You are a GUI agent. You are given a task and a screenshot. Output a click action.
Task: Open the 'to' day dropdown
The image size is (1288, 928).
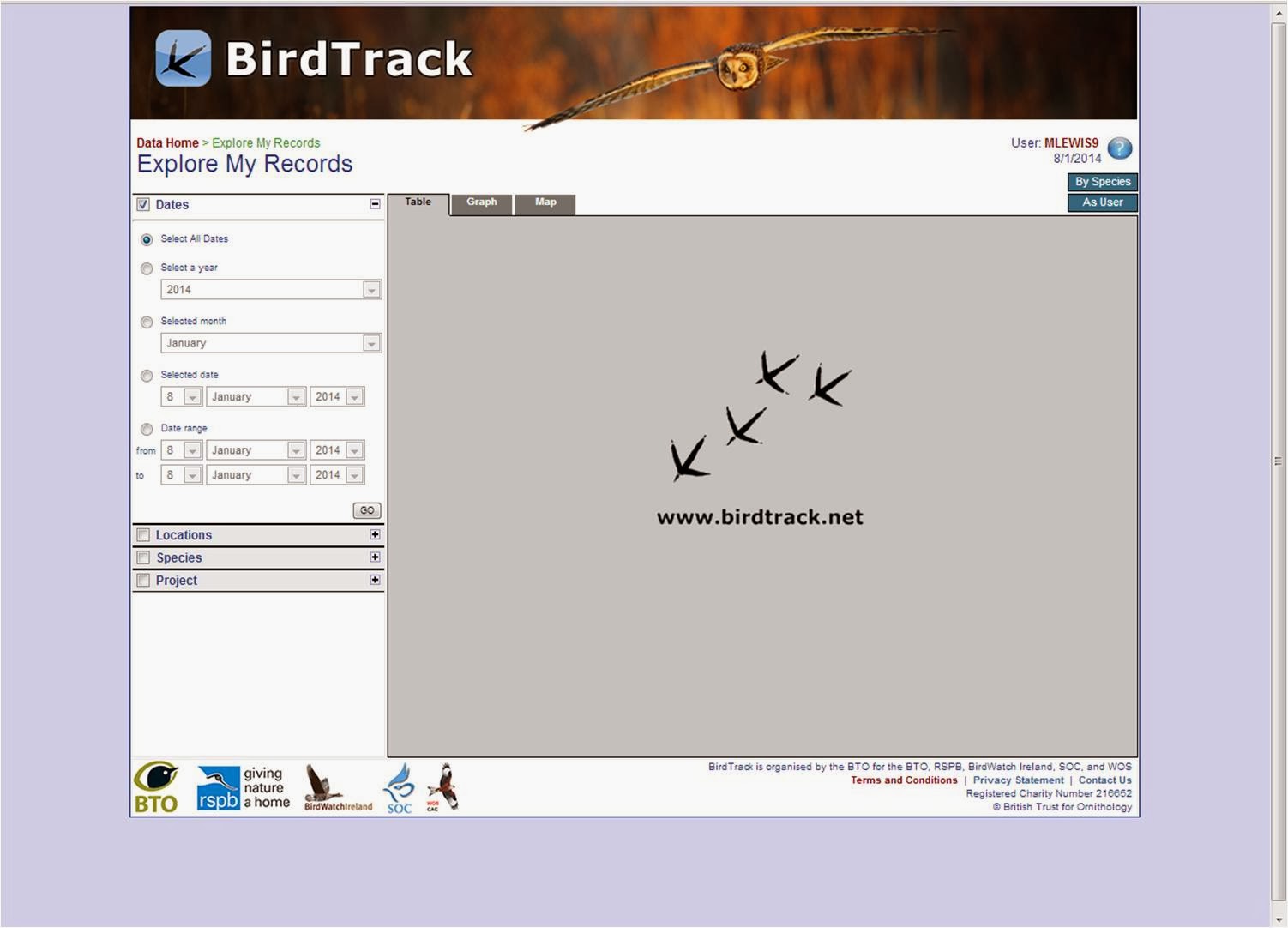tap(182, 475)
